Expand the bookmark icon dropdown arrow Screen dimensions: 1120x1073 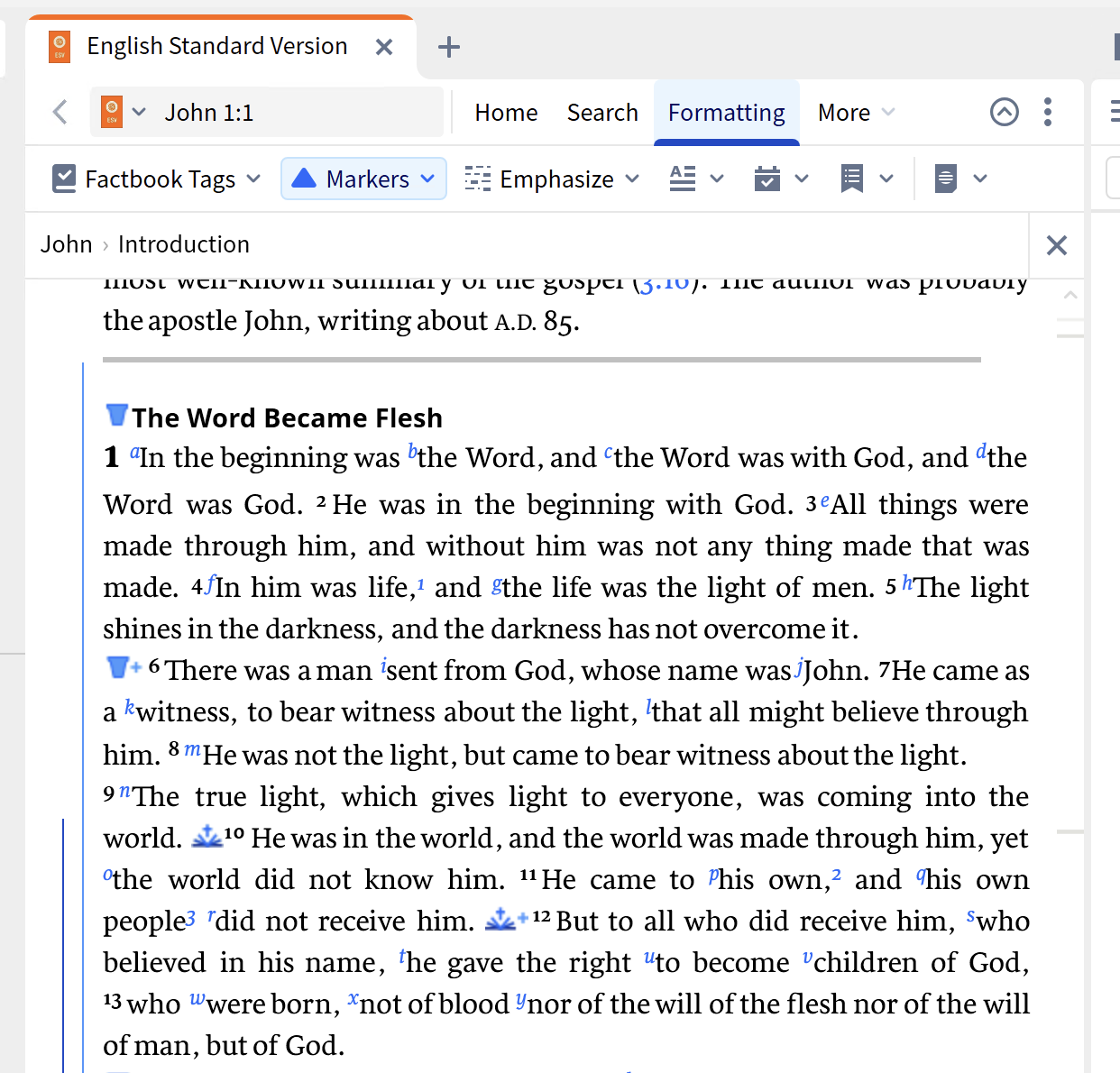(886, 179)
